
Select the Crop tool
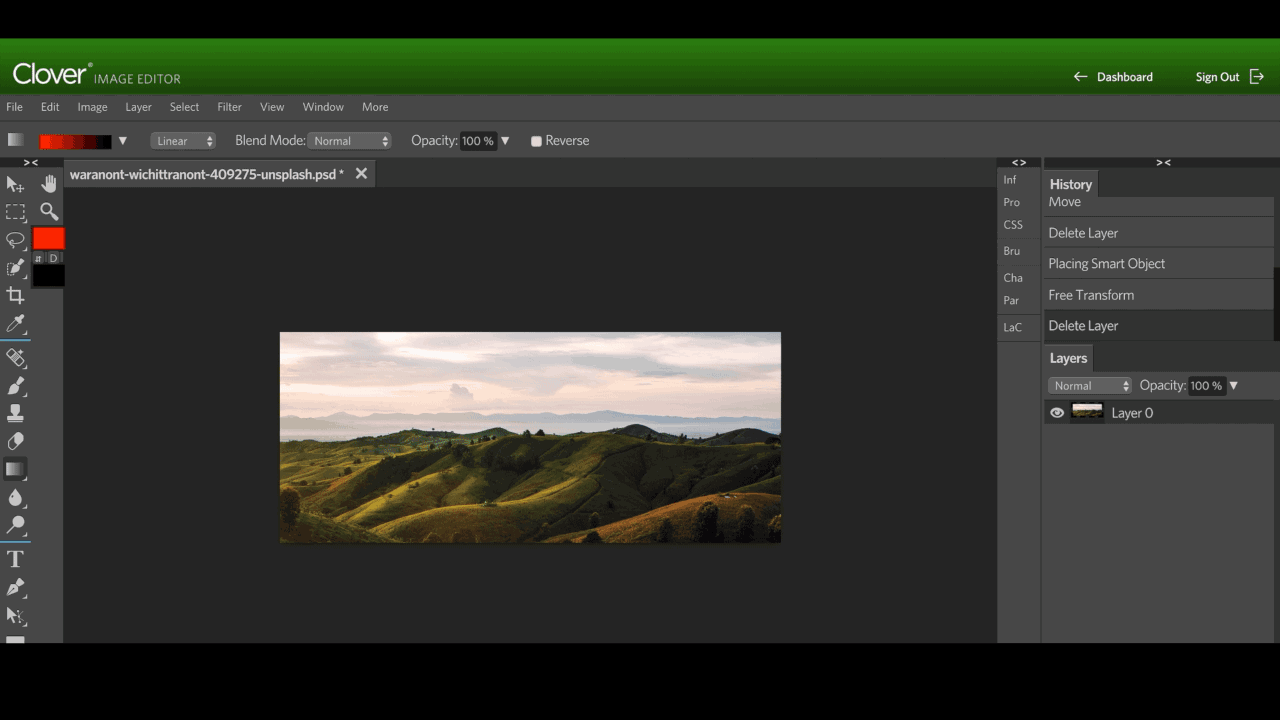pyautogui.click(x=15, y=295)
